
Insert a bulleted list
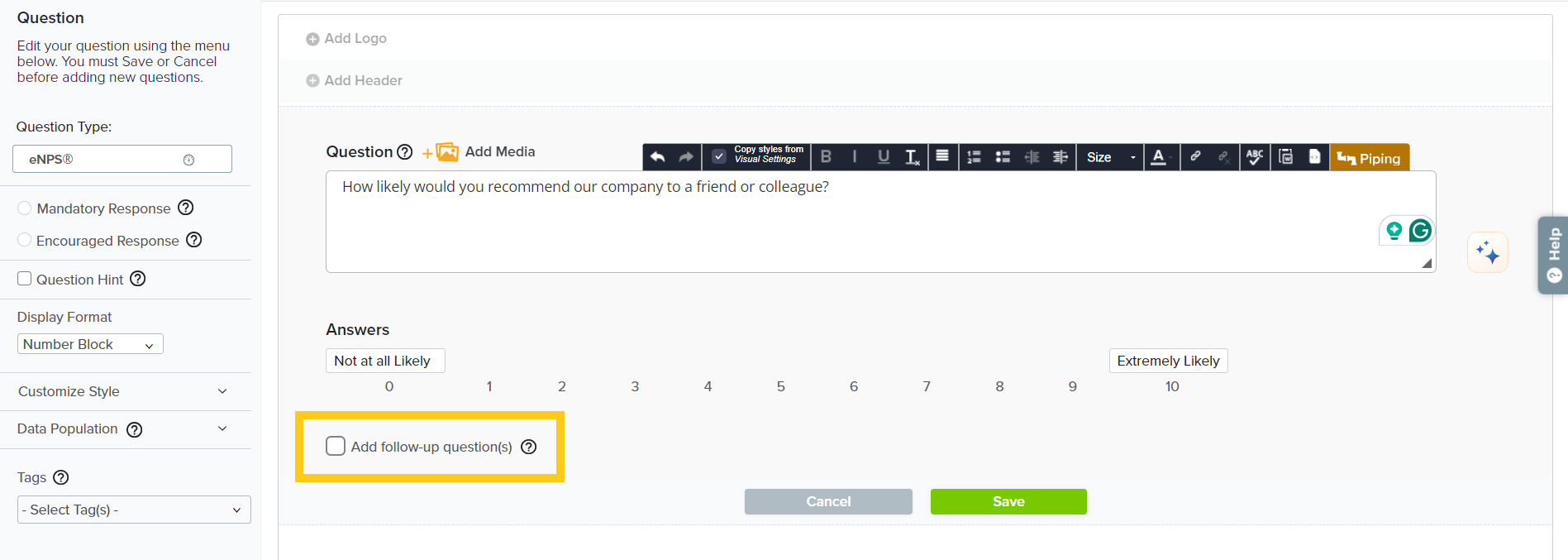pyautogui.click(x=1003, y=157)
